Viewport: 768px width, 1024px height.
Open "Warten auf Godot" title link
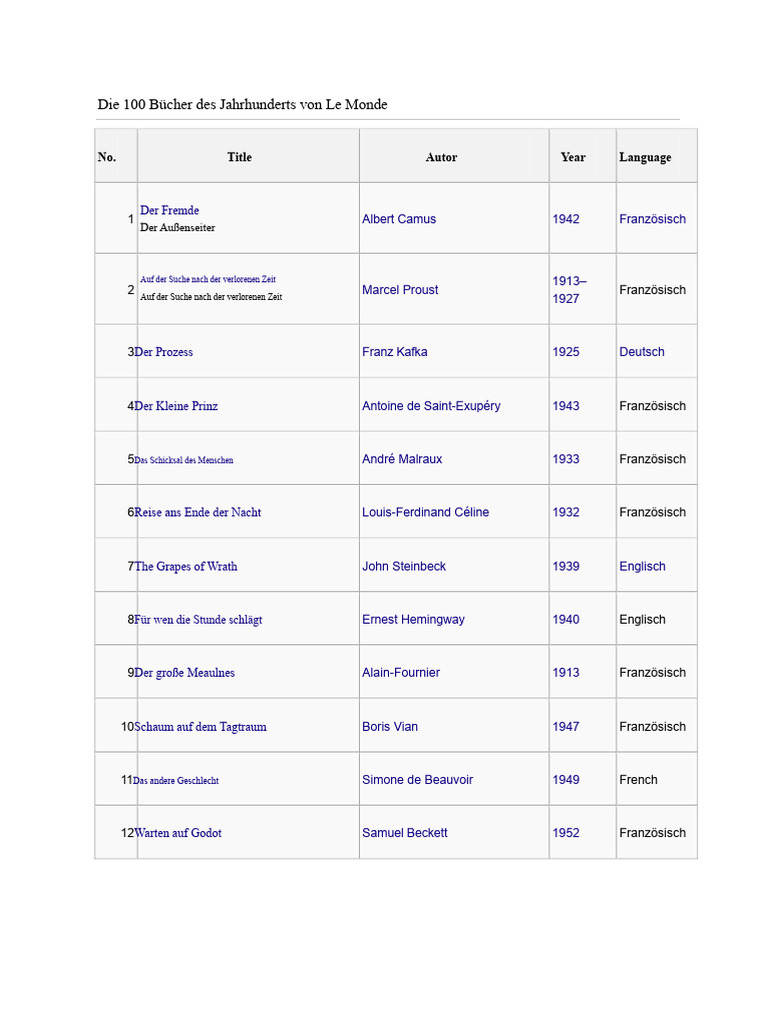tap(179, 833)
